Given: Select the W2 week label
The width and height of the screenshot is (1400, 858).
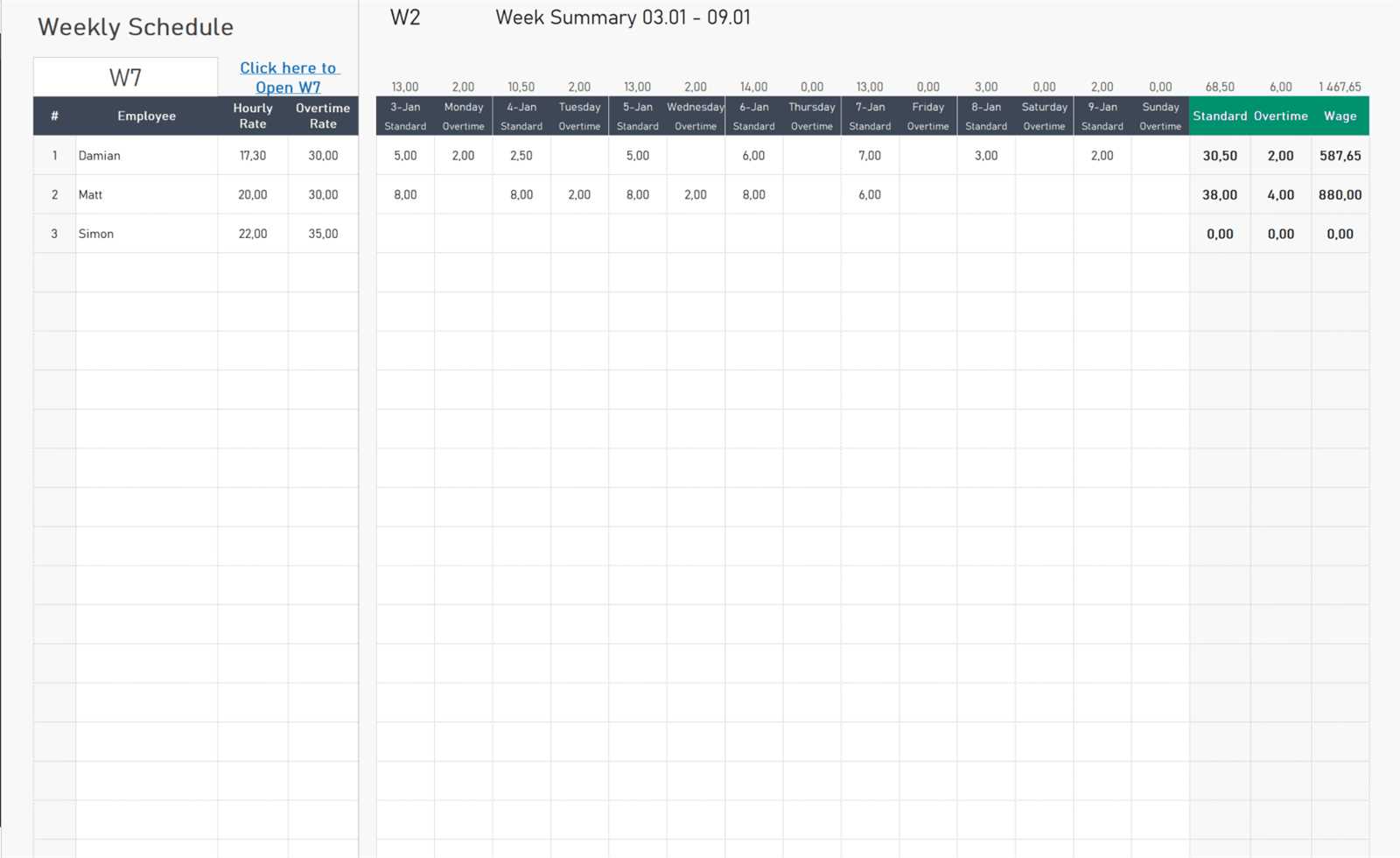Looking at the screenshot, I should coord(405,18).
